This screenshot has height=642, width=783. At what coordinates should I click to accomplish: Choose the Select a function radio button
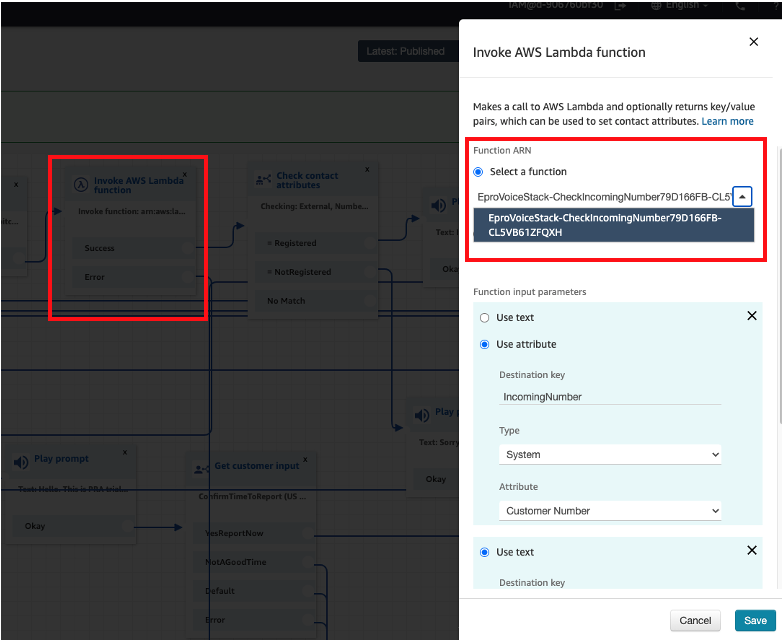478,172
